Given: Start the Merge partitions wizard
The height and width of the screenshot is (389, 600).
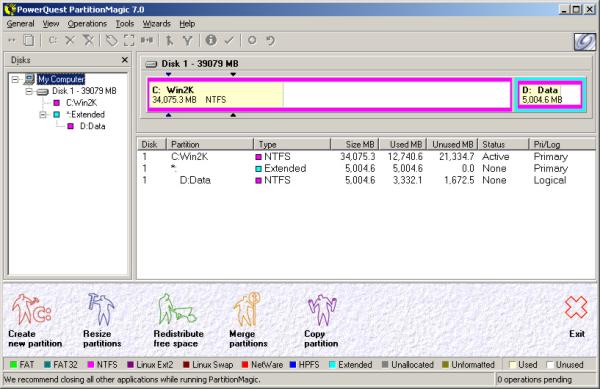Looking at the screenshot, I should click(x=248, y=309).
